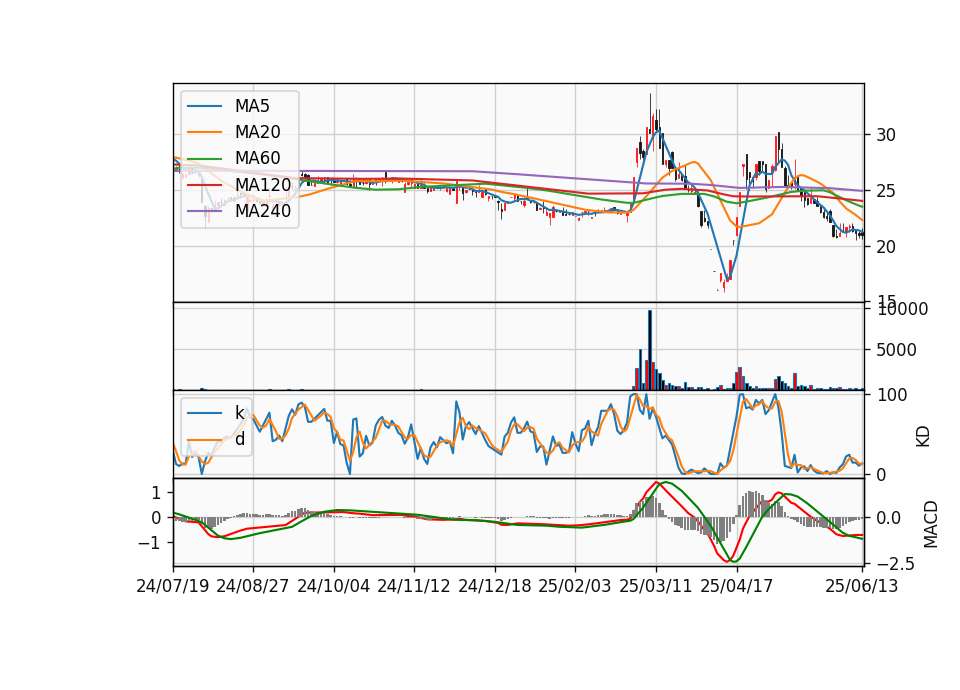960x690 pixels.
Task: Click the 24/08/27 date axis label
Action: click(x=253, y=586)
